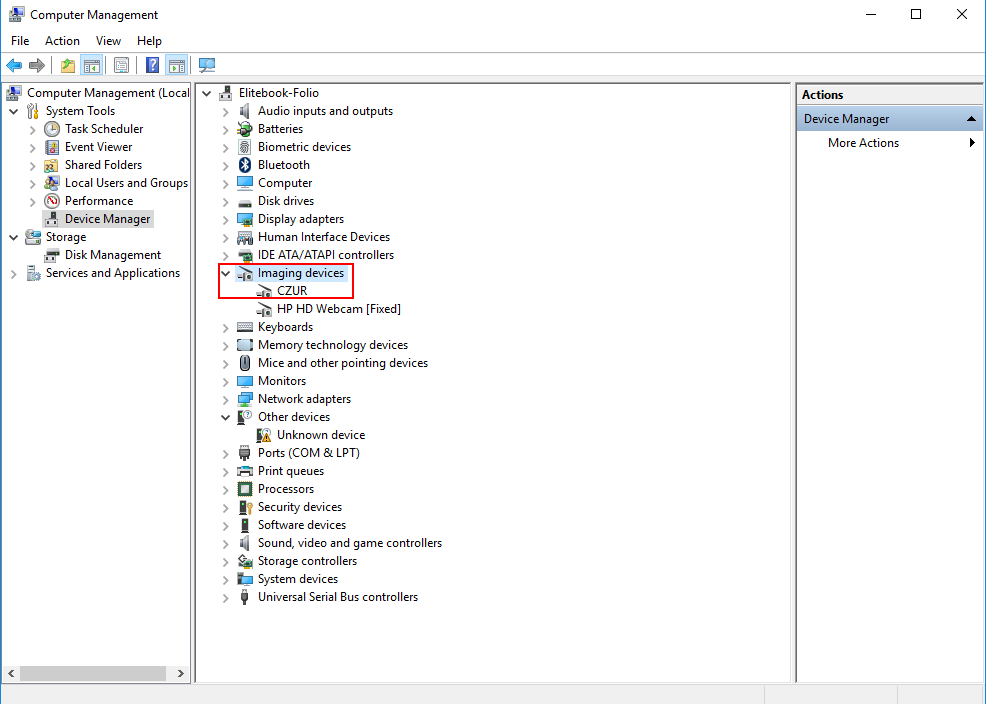Click the Back arrow toolbar icon
The width and height of the screenshot is (986, 704).
(14, 65)
